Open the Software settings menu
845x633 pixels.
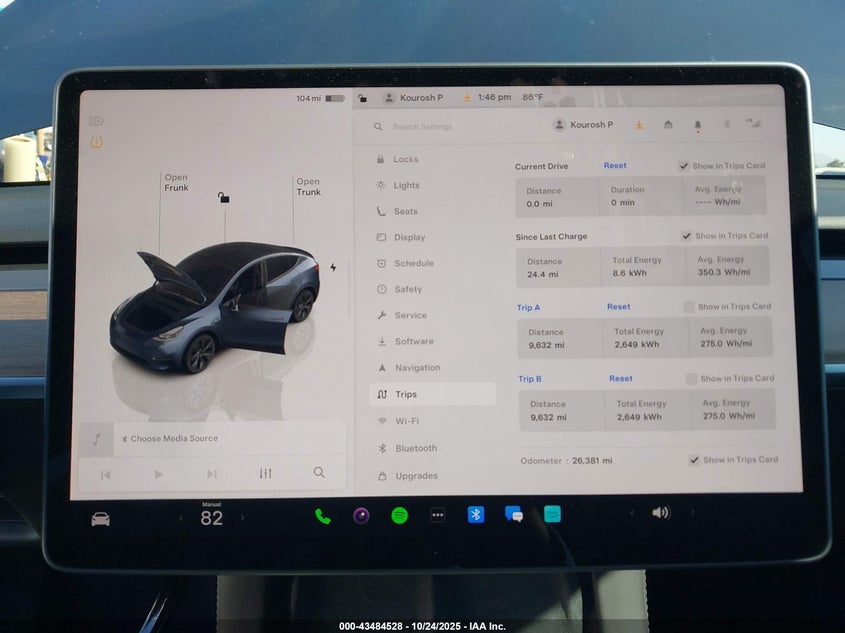pyautogui.click(x=413, y=342)
